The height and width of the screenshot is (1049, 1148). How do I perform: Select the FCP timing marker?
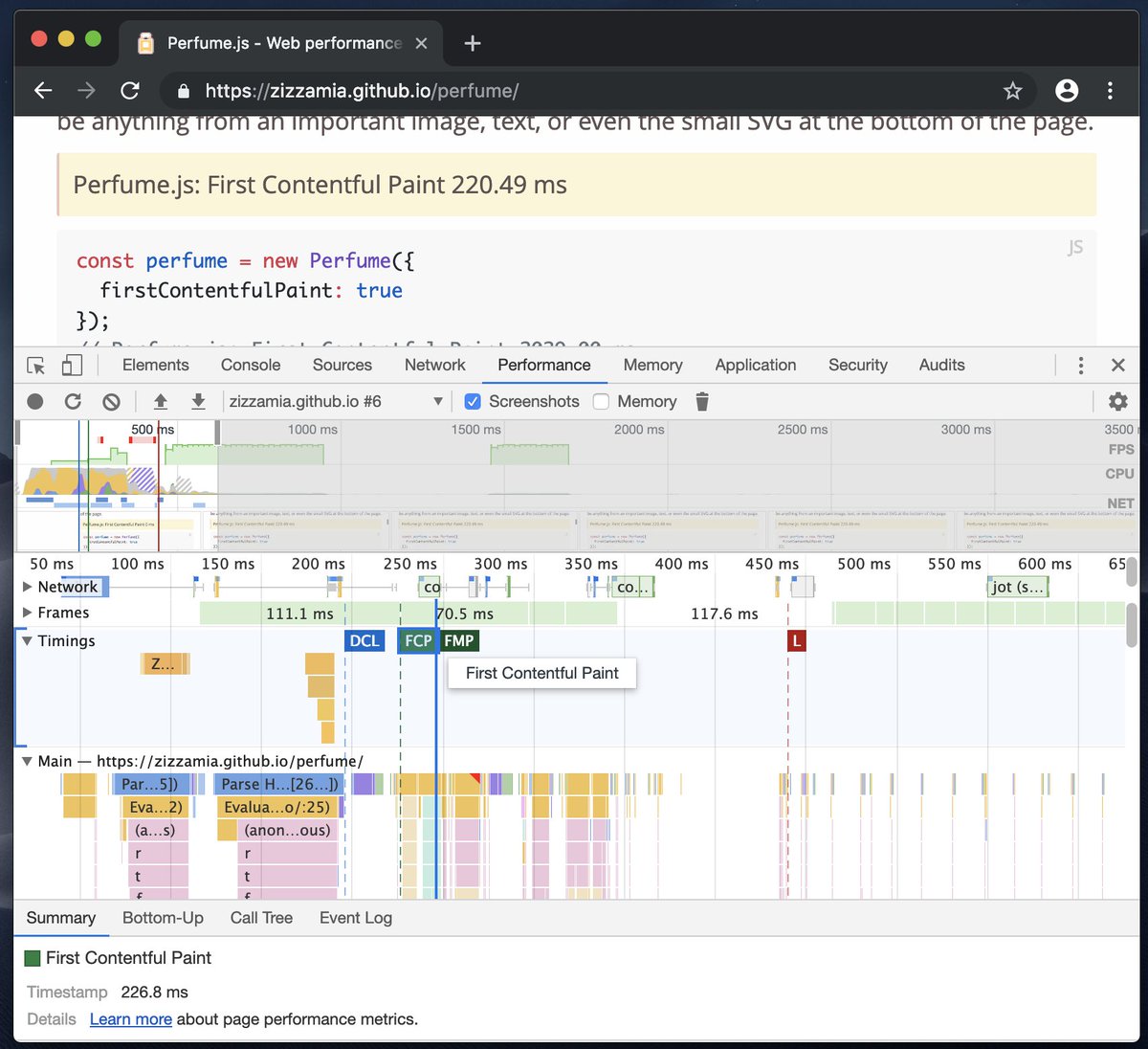pyautogui.click(x=418, y=640)
